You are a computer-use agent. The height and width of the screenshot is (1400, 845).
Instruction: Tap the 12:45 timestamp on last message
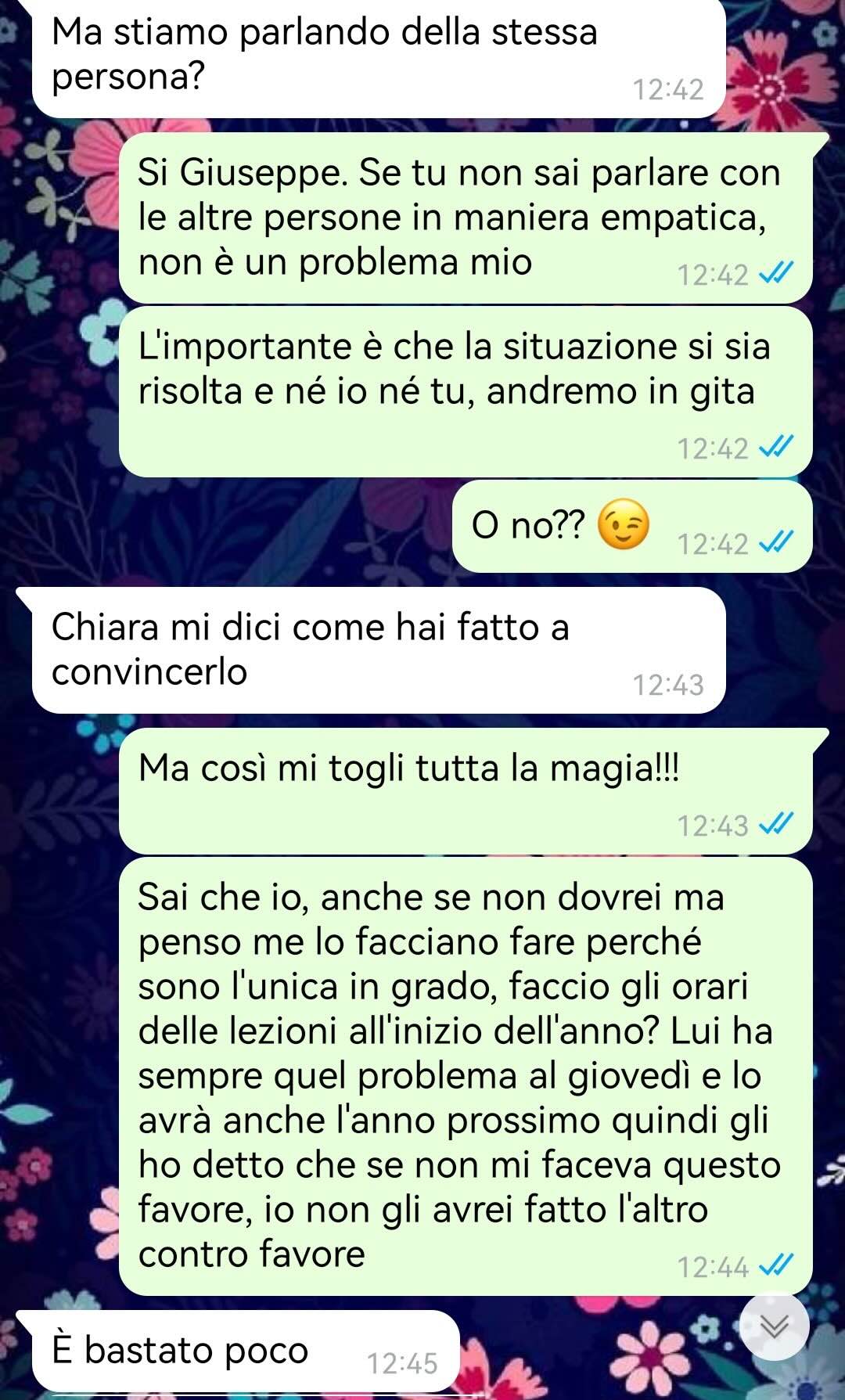point(402,1363)
